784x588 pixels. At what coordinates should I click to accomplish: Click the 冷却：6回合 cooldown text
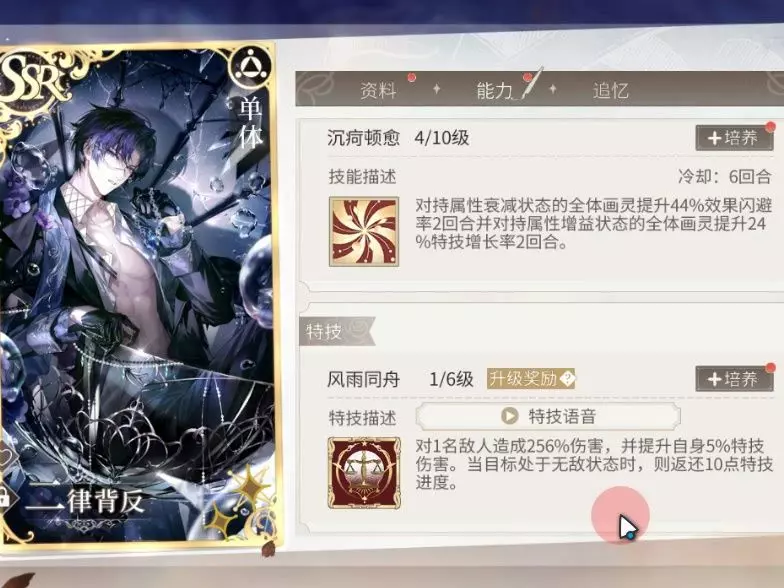click(724, 176)
